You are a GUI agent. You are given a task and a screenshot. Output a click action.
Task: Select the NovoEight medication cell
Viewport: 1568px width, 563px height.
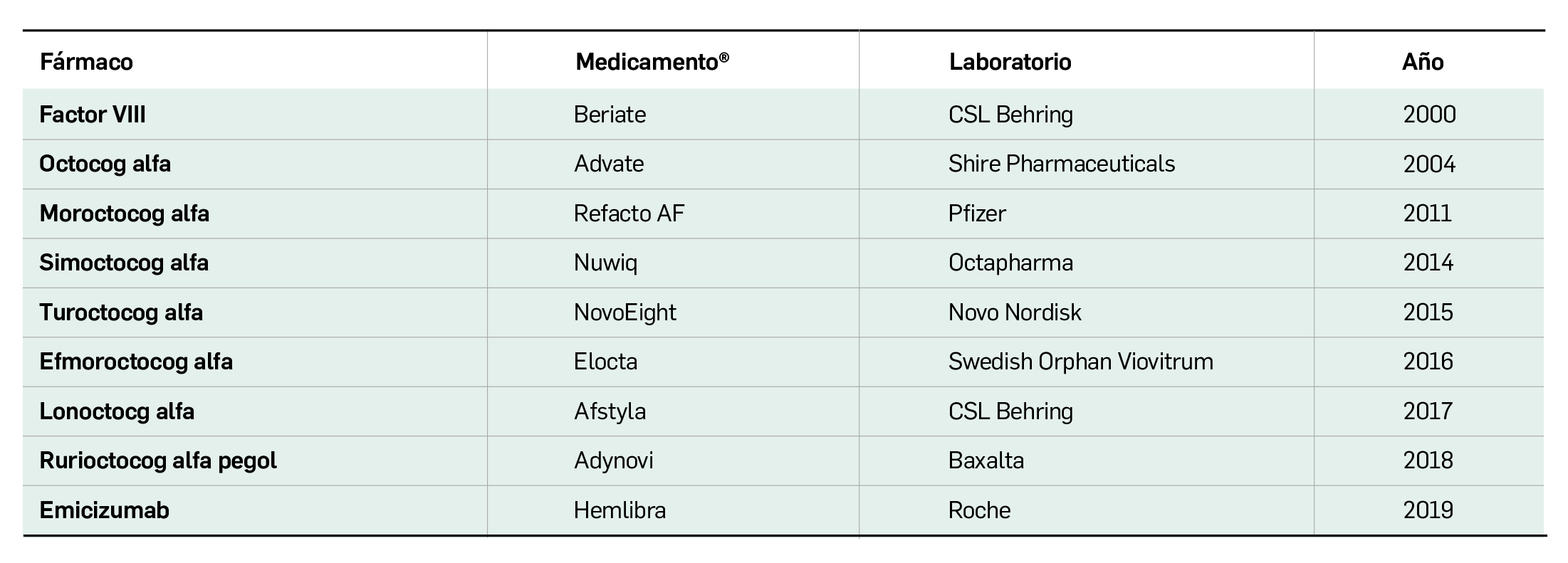[x=624, y=312]
